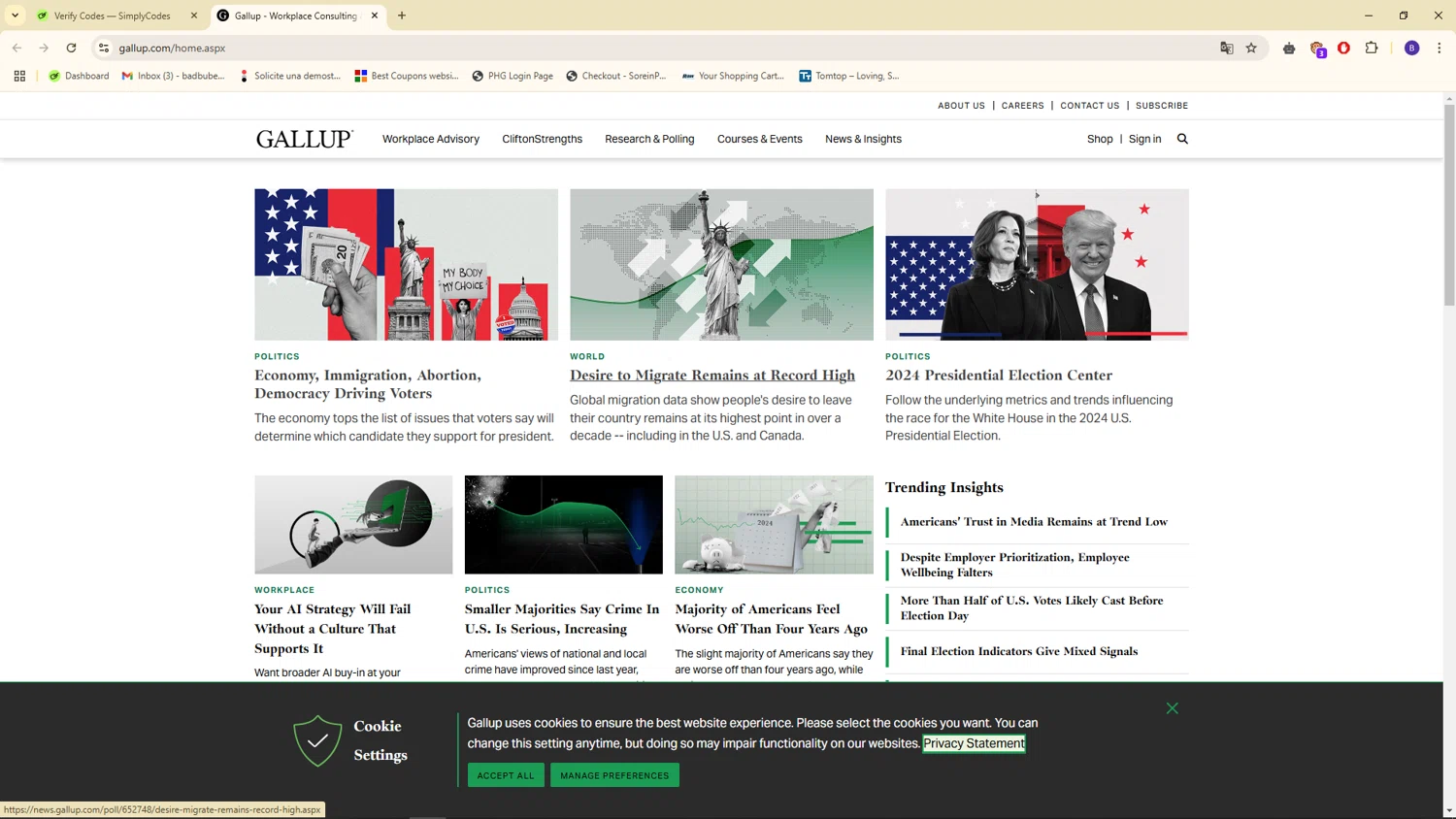This screenshot has height=819, width=1456.
Task: Open the CliftonStrengths menu
Action: coord(542,139)
